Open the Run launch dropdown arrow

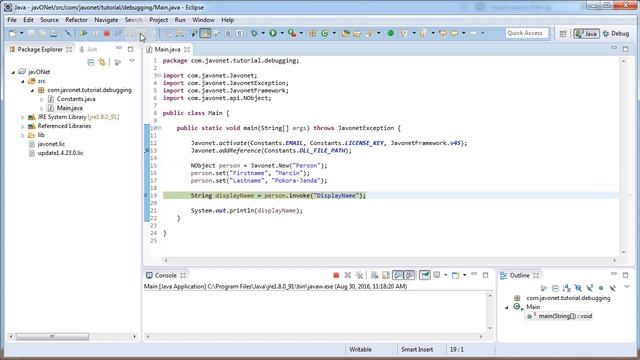(282, 33)
